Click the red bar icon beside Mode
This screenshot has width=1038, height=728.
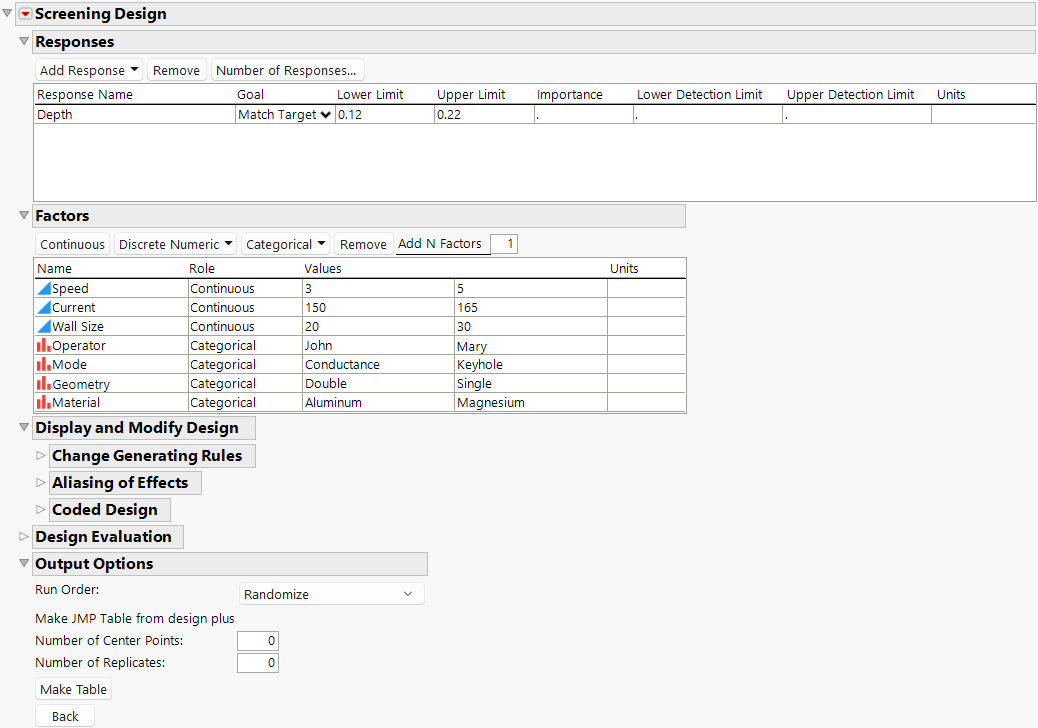click(44, 364)
